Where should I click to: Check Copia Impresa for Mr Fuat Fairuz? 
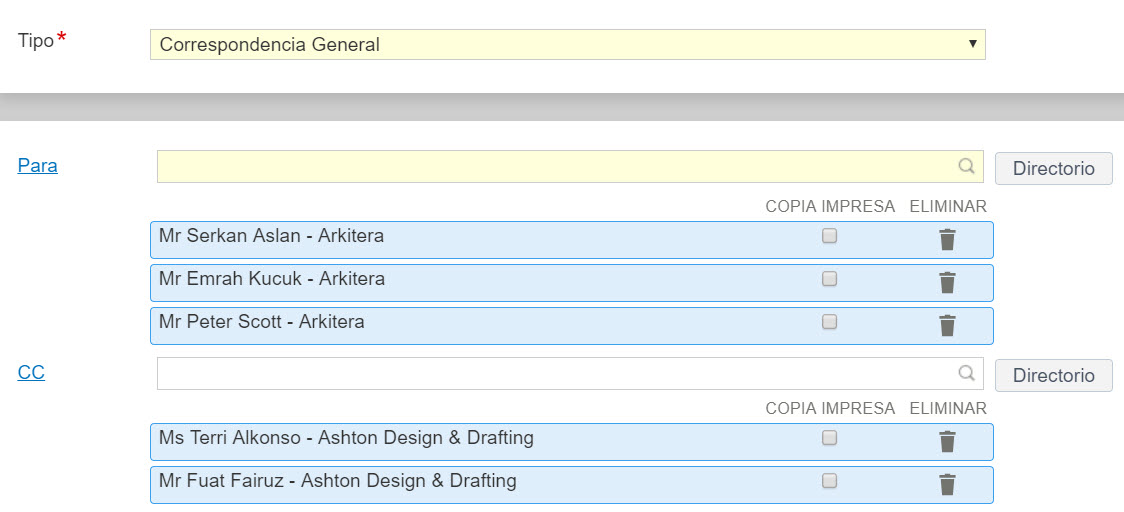(829, 481)
